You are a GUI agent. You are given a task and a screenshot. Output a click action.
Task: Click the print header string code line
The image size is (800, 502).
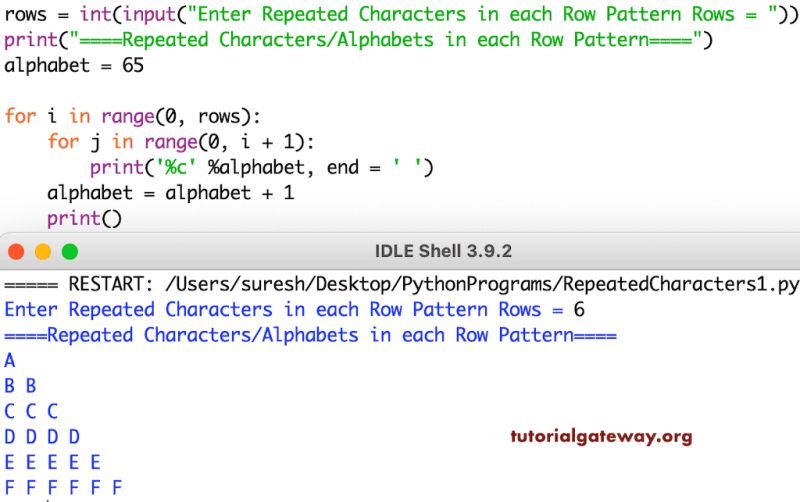coord(358,40)
